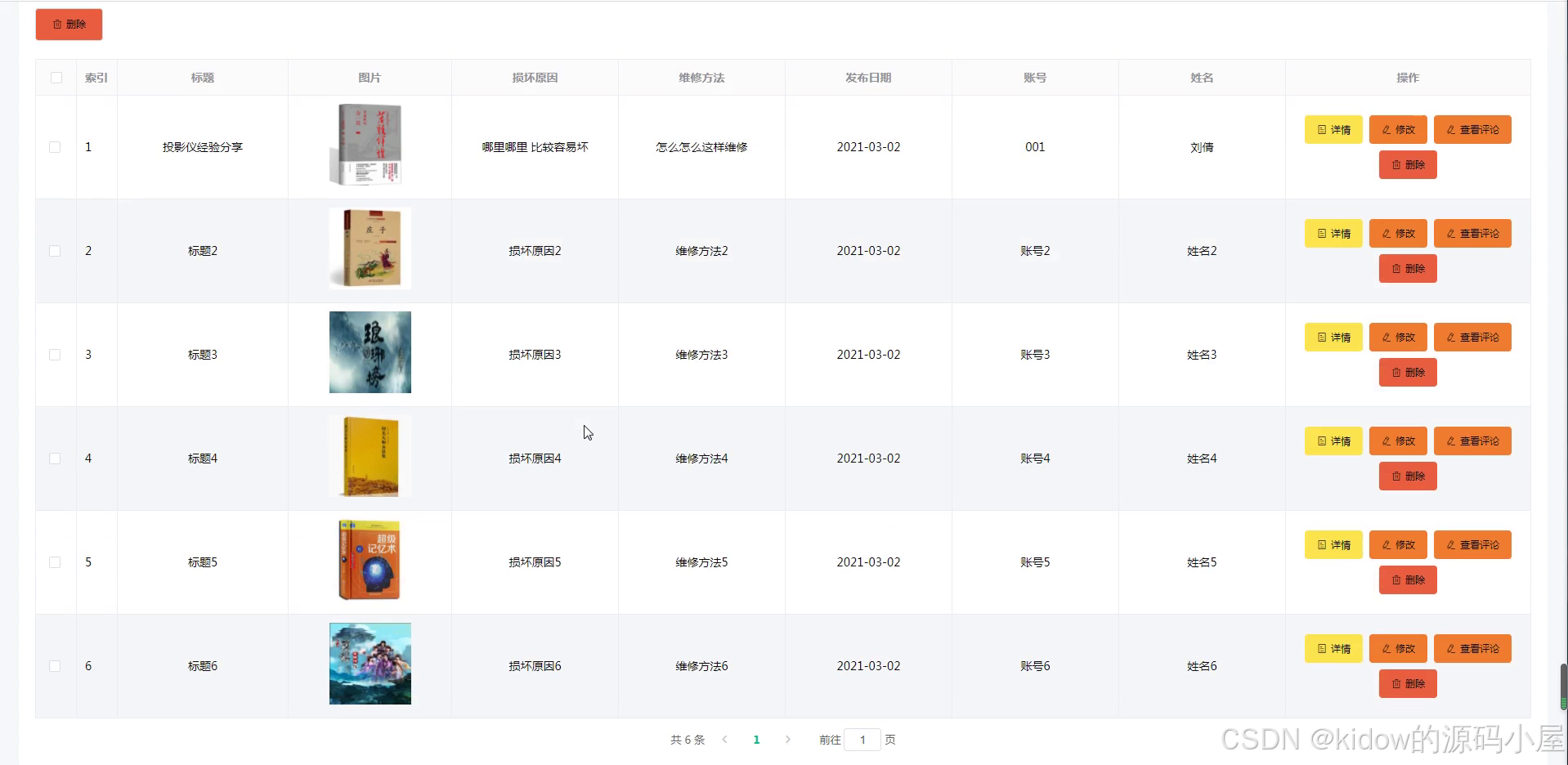The height and width of the screenshot is (765, 1568).
Task: Open 详情 for 标题5 row
Action: pyautogui.click(x=1333, y=544)
